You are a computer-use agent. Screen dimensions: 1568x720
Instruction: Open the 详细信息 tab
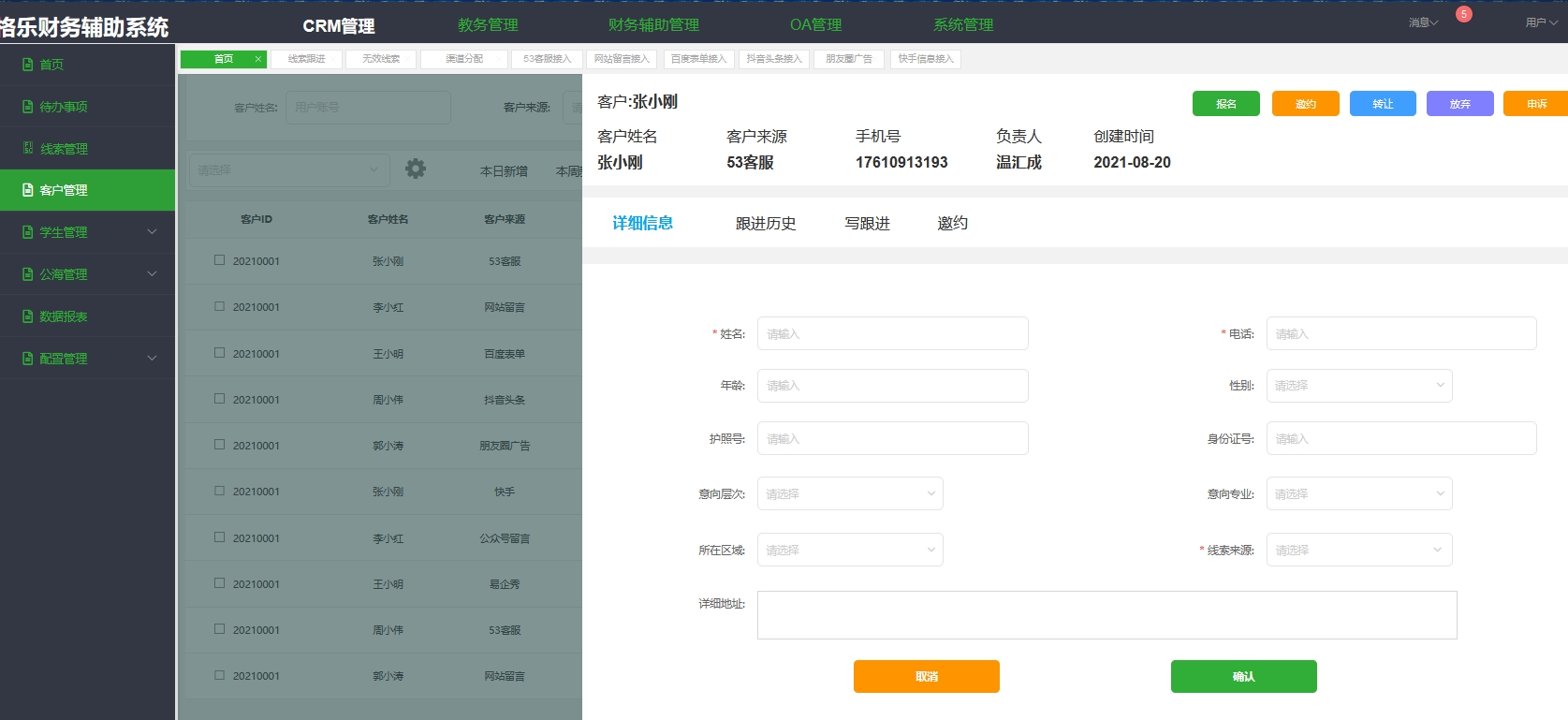coord(643,223)
